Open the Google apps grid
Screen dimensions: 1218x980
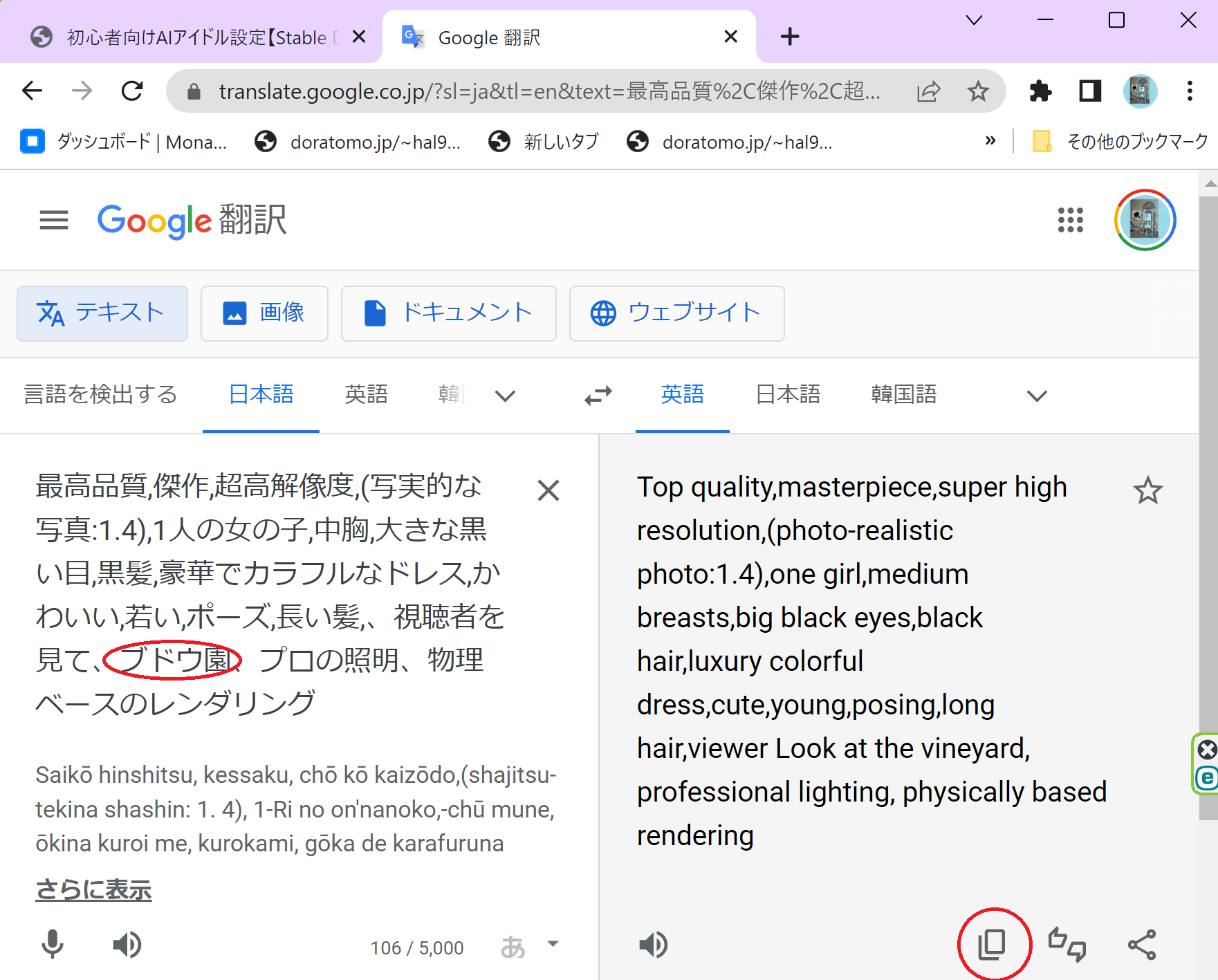coord(1070,220)
